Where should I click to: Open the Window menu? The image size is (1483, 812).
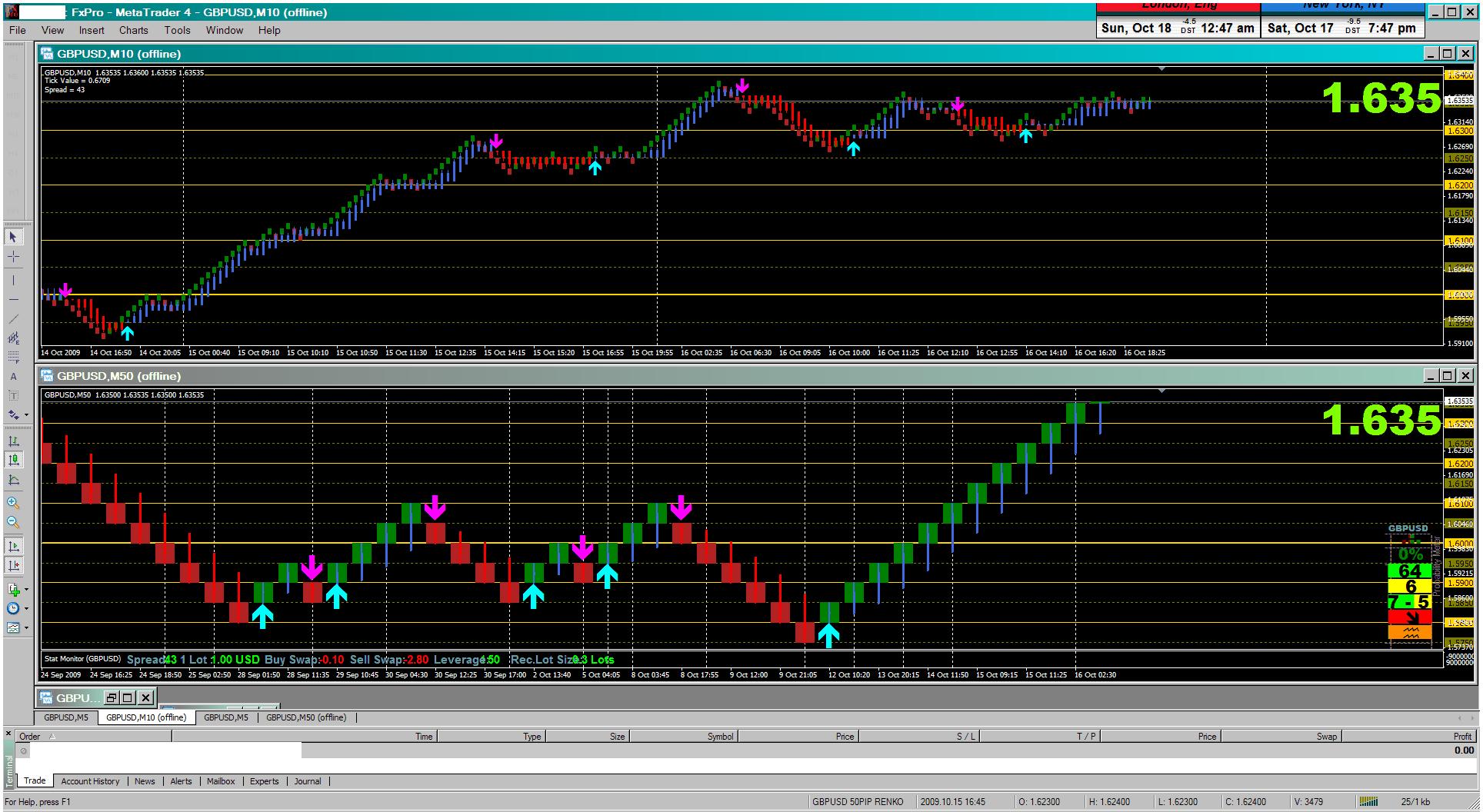pyautogui.click(x=224, y=30)
